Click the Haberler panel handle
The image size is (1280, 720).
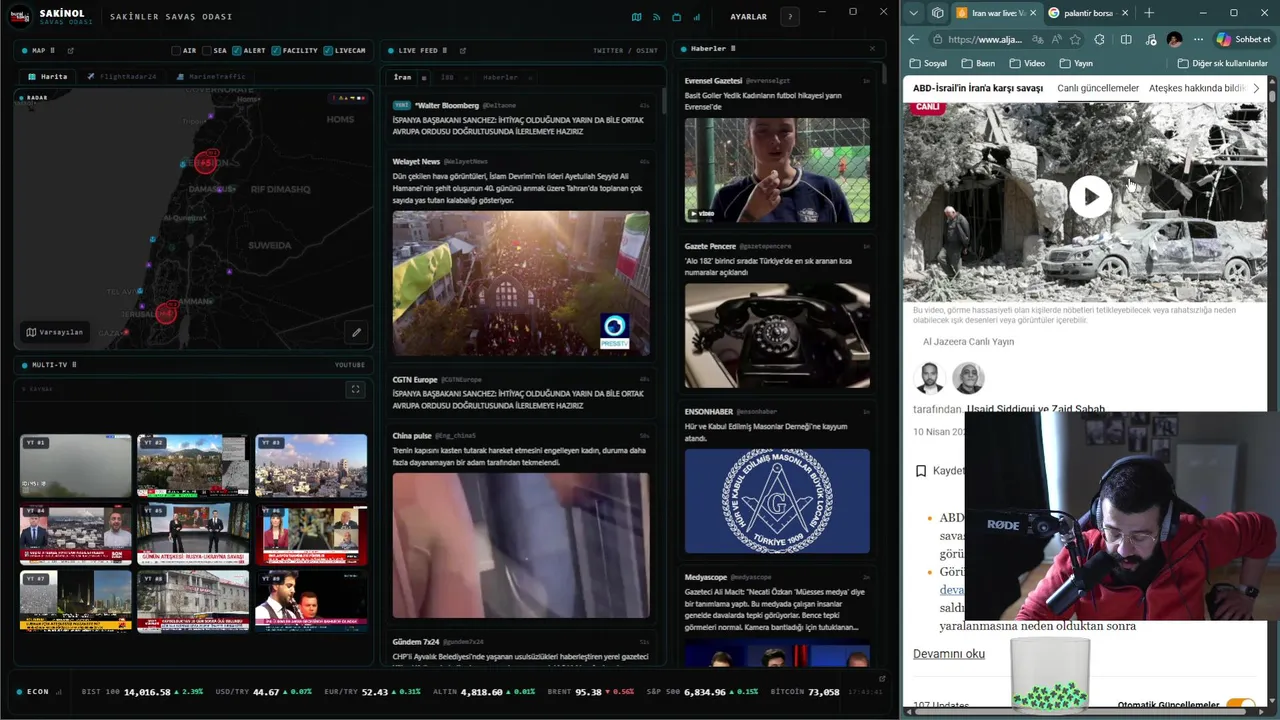[x=733, y=48]
